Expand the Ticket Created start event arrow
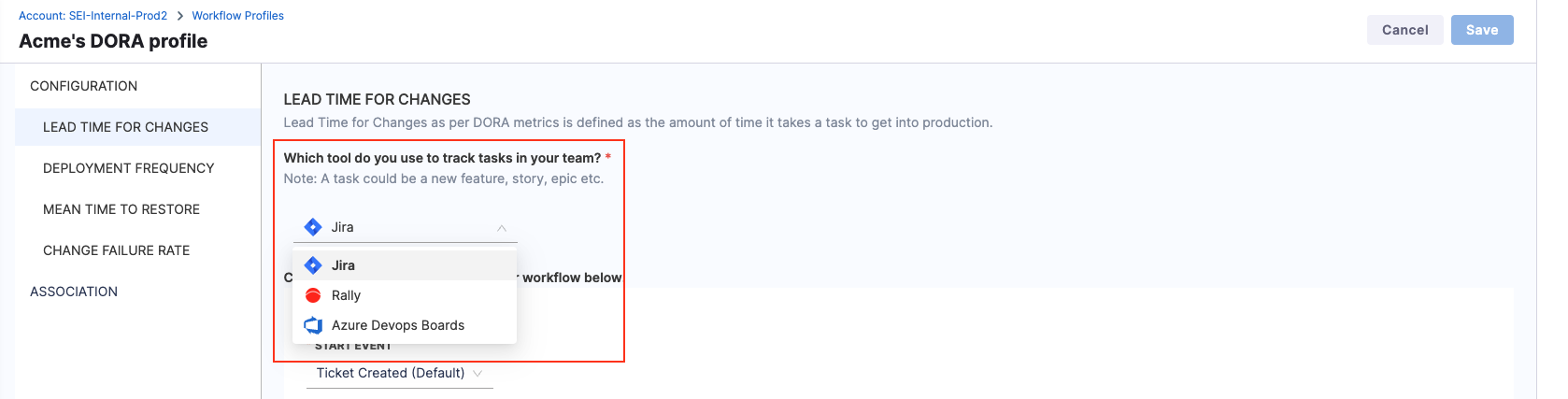This screenshot has height=399, width=1568. click(x=478, y=373)
